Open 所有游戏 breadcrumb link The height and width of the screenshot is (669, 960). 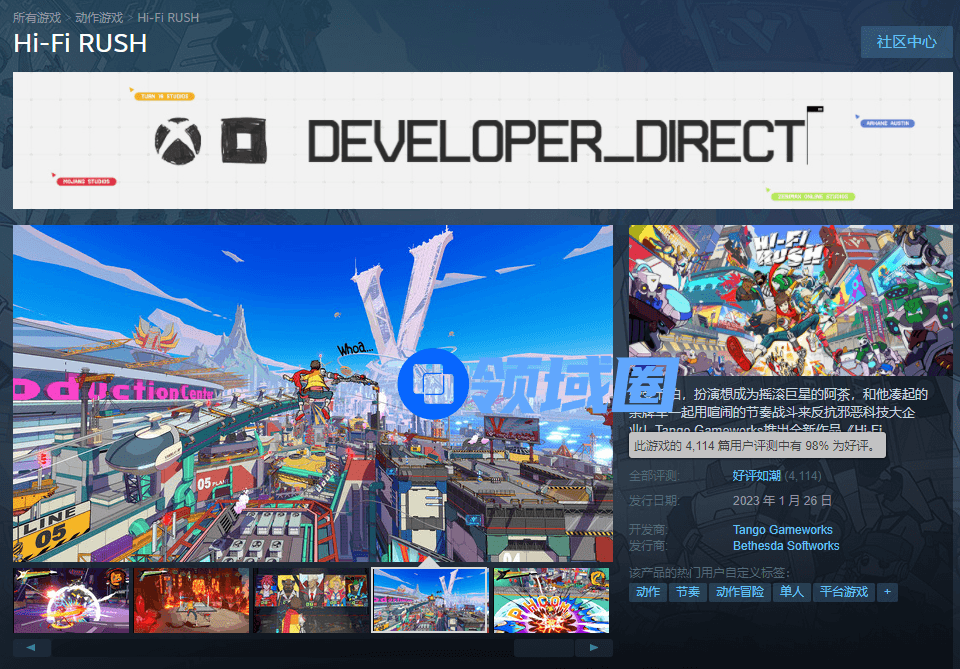(x=37, y=18)
